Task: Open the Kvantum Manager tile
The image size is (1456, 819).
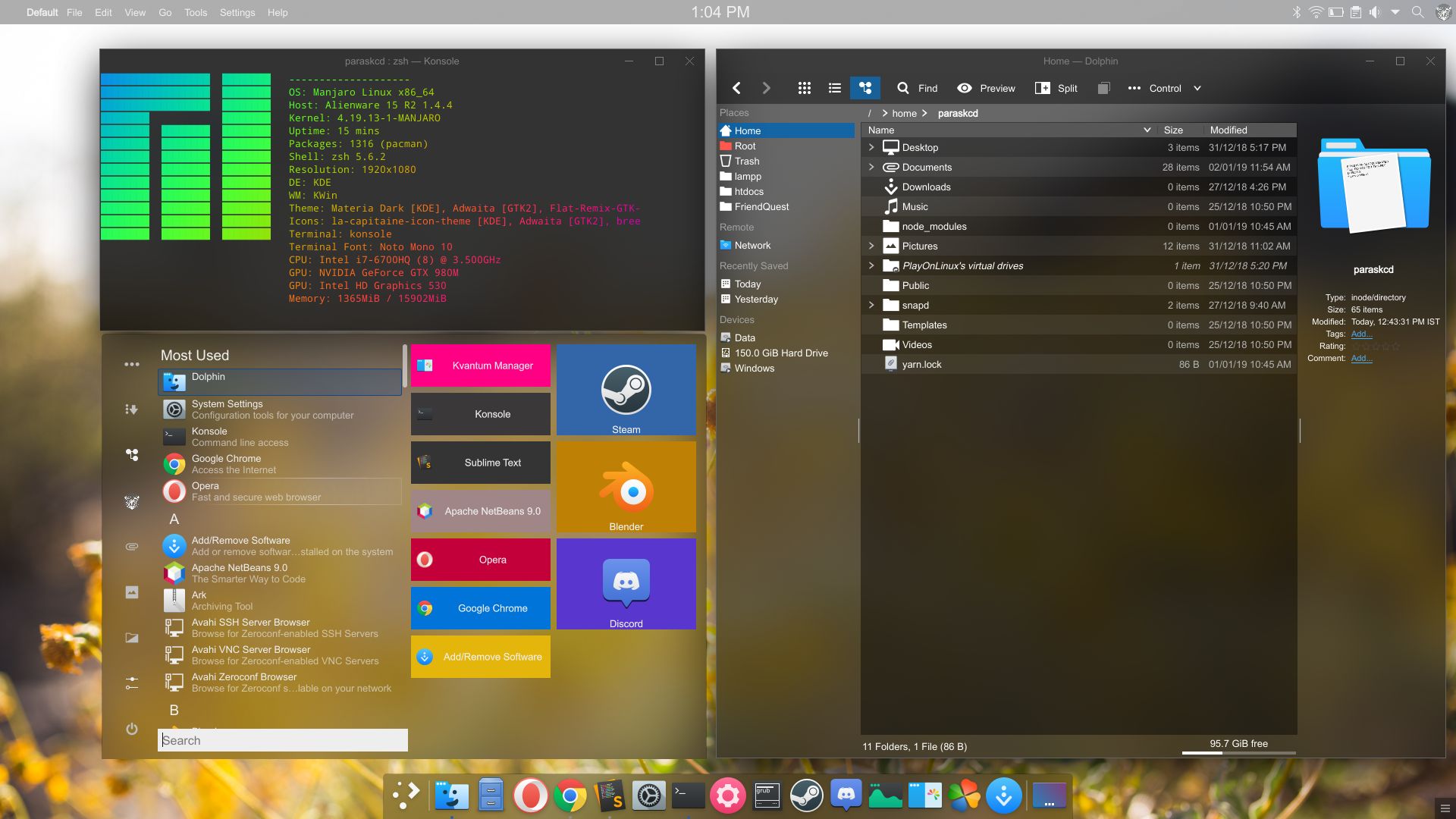Action: tap(480, 366)
